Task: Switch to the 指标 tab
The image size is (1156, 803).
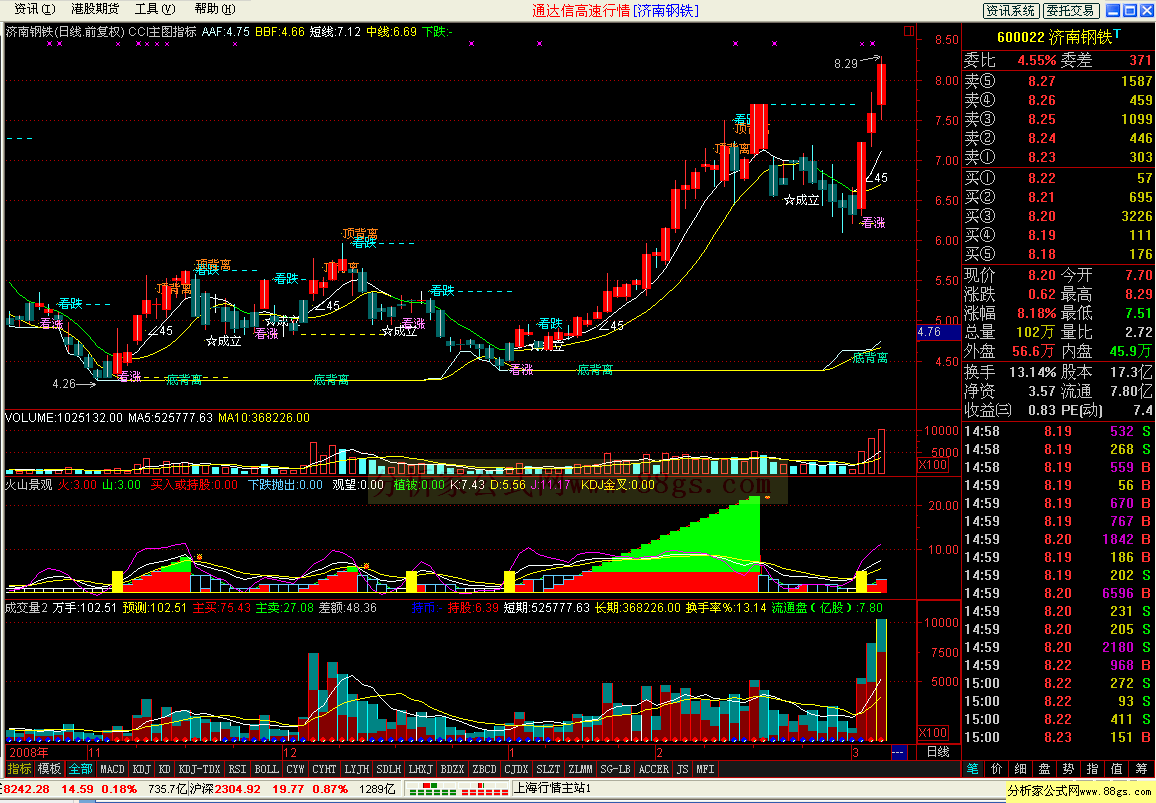Action: pyautogui.click(x=19, y=769)
